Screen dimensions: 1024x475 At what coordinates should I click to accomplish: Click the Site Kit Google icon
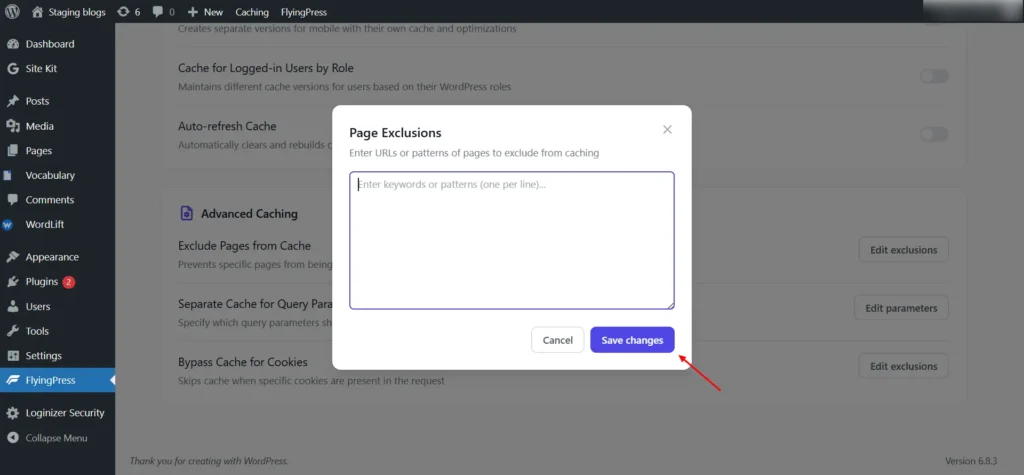(x=13, y=69)
